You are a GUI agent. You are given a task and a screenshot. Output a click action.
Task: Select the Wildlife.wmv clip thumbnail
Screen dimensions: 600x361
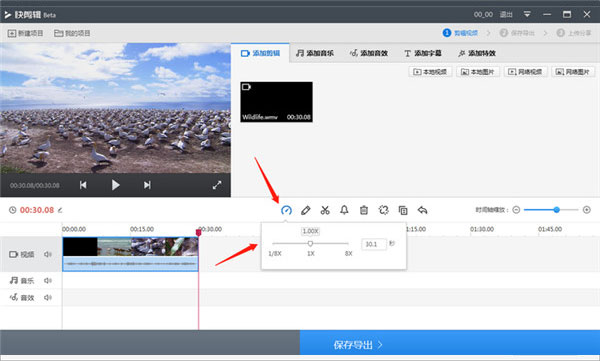coord(276,102)
